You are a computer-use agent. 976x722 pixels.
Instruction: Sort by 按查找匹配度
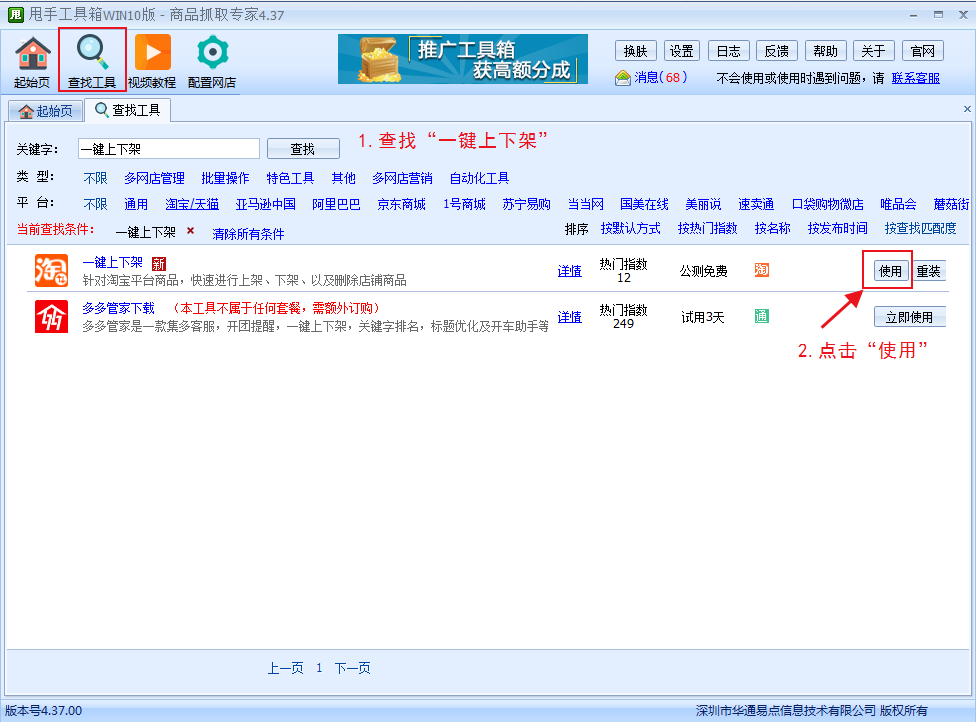[921, 228]
